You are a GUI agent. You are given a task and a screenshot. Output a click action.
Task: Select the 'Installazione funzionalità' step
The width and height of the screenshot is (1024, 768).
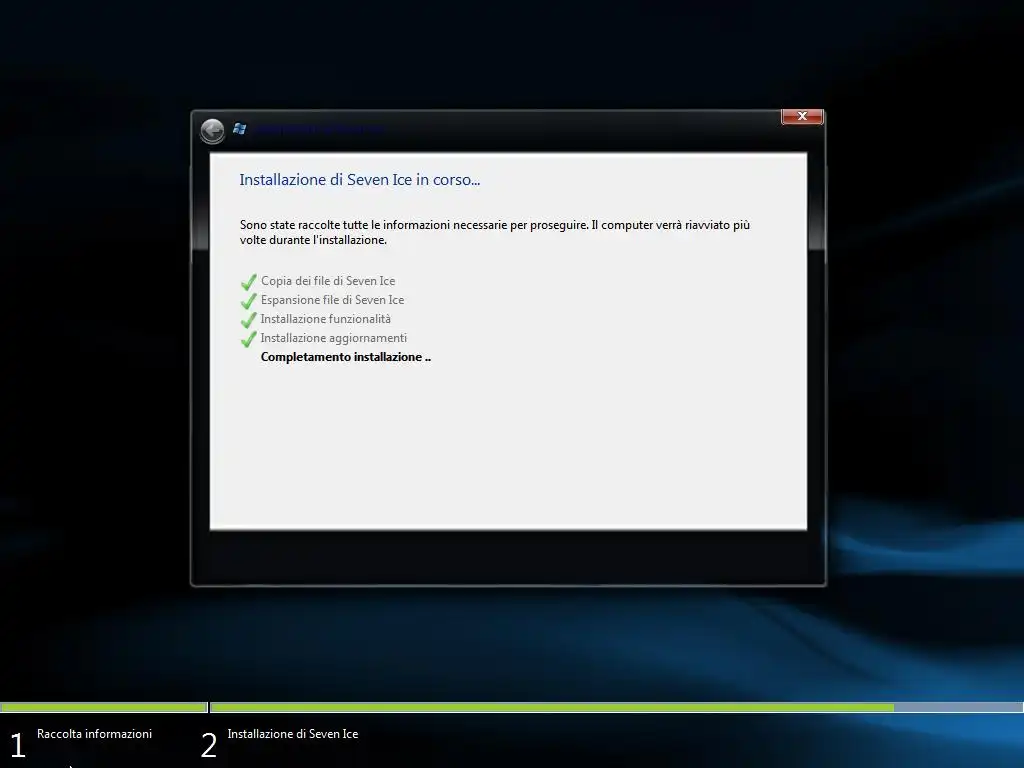[x=325, y=319]
